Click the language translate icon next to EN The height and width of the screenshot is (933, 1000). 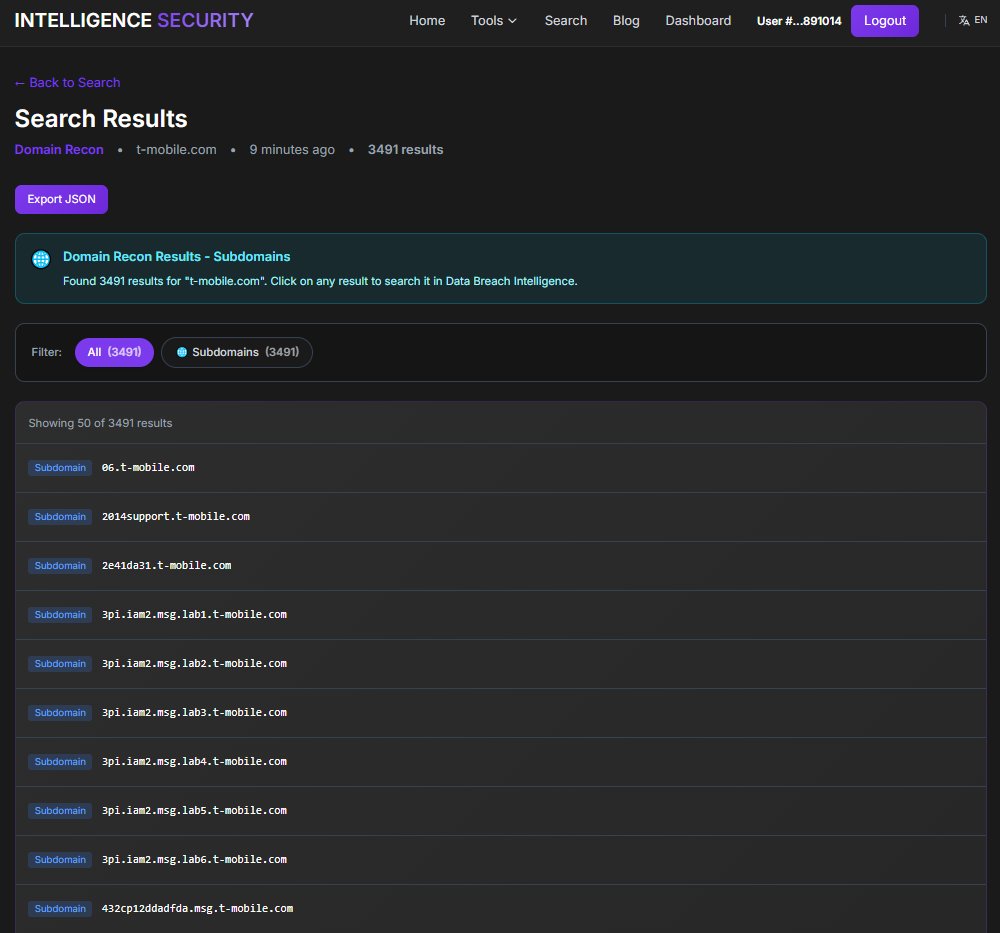964,20
